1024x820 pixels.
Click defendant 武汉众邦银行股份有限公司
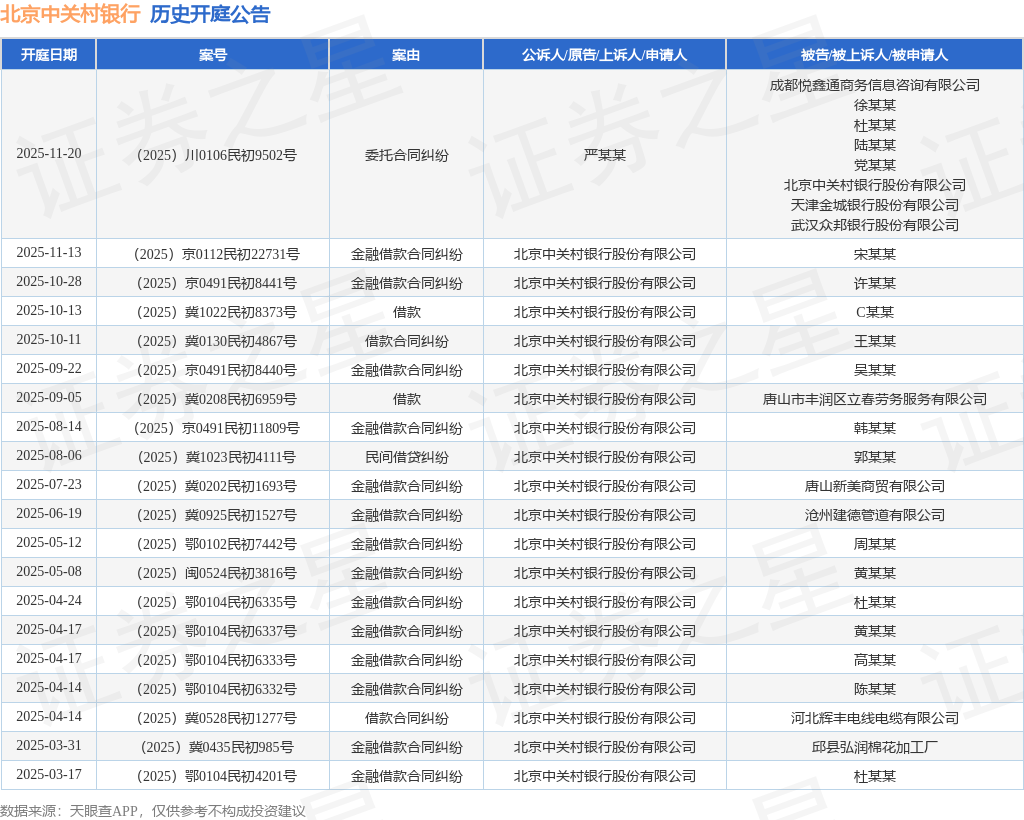tap(874, 225)
